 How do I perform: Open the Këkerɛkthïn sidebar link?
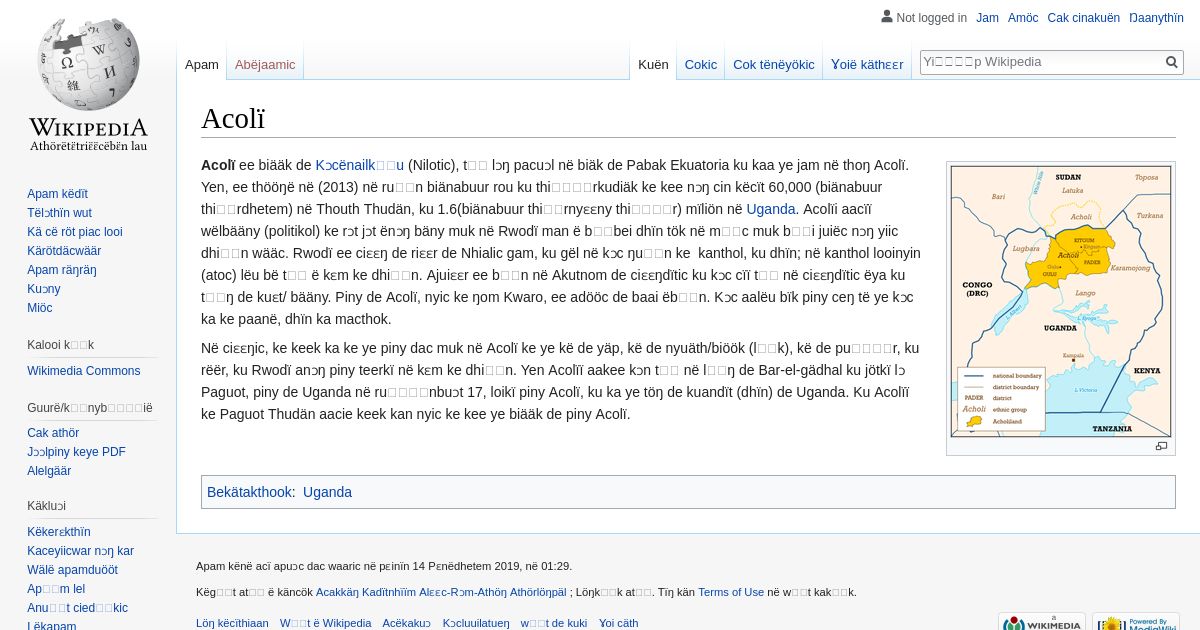click(x=59, y=532)
